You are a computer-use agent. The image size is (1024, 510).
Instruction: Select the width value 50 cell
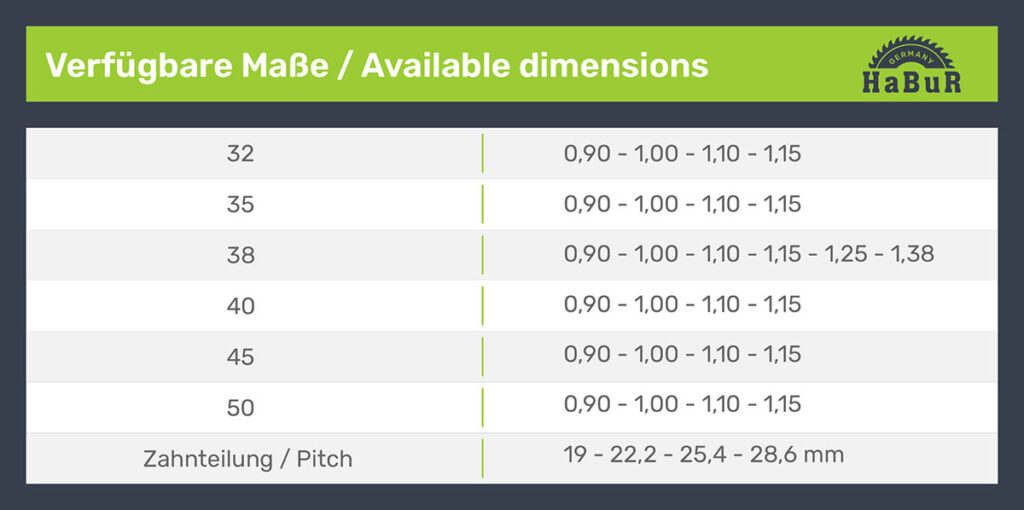click(240, 408)
